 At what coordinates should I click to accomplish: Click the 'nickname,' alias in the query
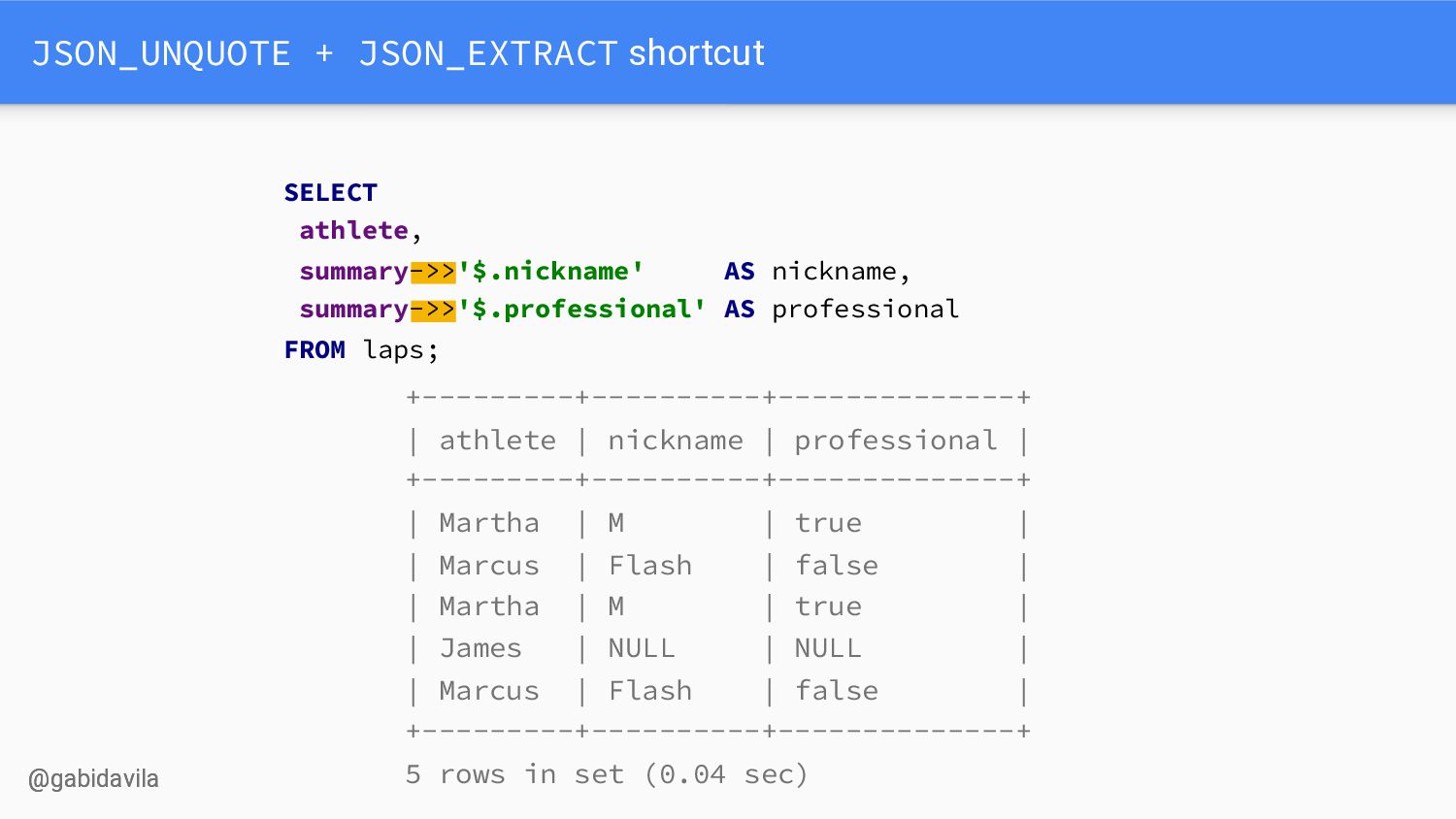(x=841, y=271)
